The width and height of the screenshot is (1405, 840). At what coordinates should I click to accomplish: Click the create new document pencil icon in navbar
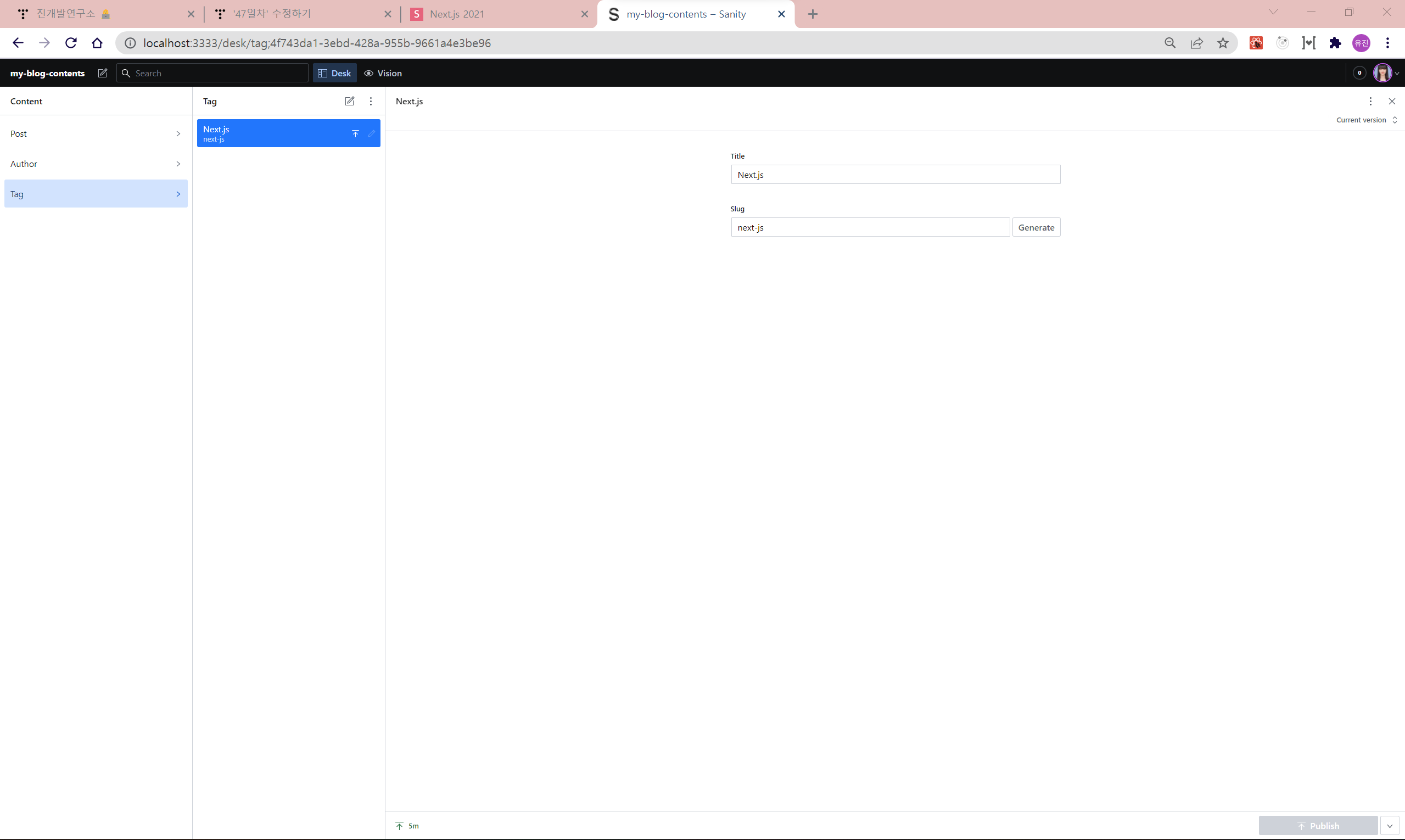click(x=103, y=73)
